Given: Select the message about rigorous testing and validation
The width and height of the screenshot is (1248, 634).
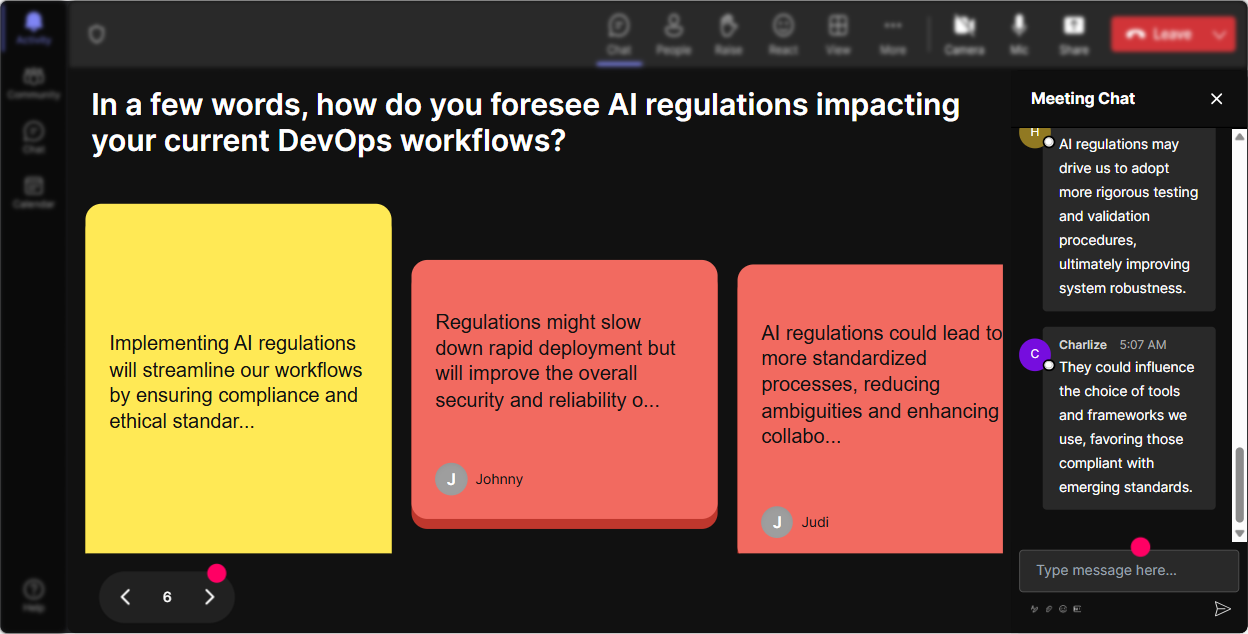Looking at the screenshot, I should coord(1129,220).
